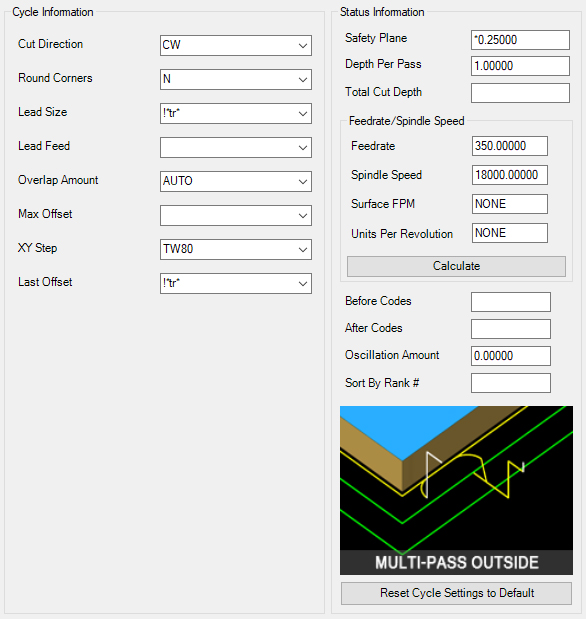
Task: Click the Lead Size label
Action: [43, 112]
